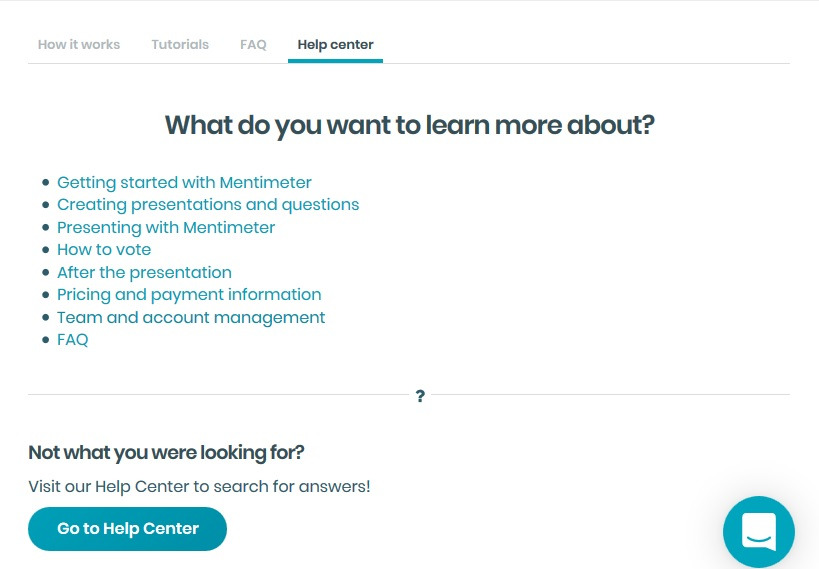Screen dimensions: 819x569
Task: Click the 'What do you want to learn more about?' heading
Action: [409, 125]
